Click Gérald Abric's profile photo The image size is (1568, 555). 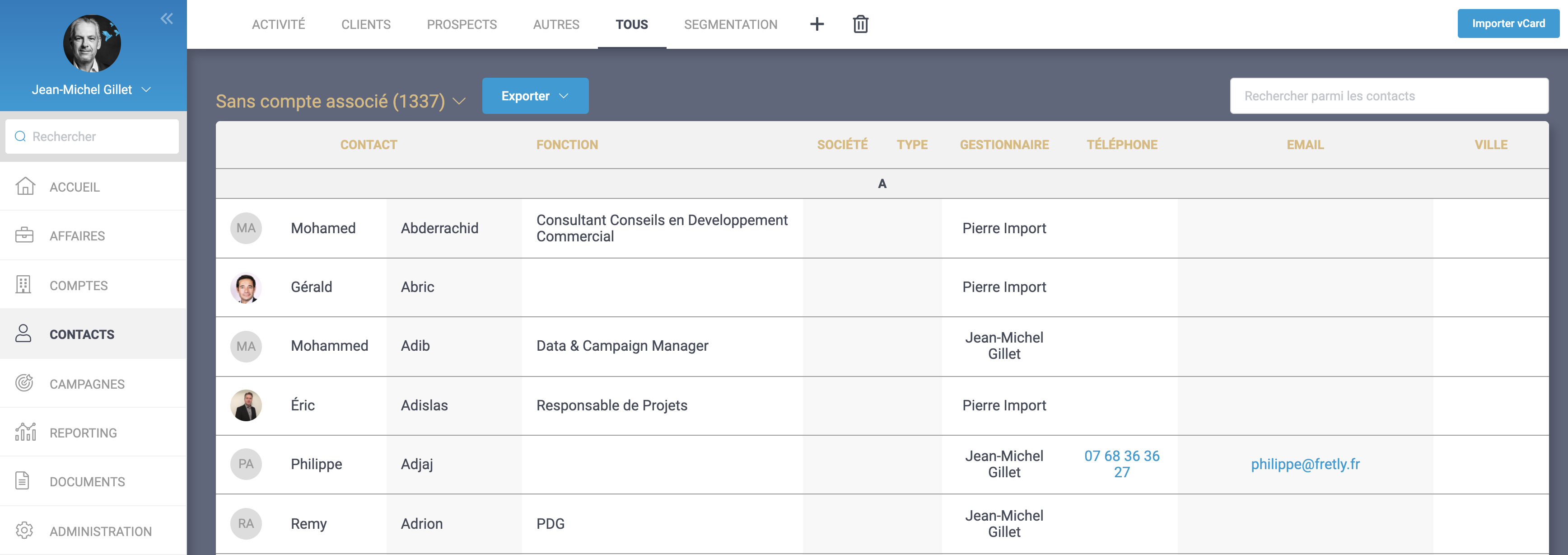tap(246, 287)
